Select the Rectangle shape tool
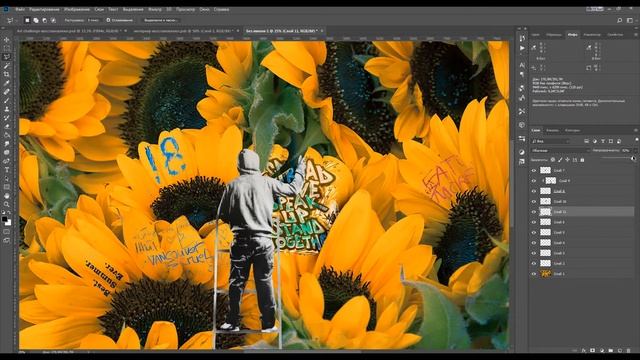Image resolution: width=640 pixels, height=360 pixels. click(x=7, y=187)
